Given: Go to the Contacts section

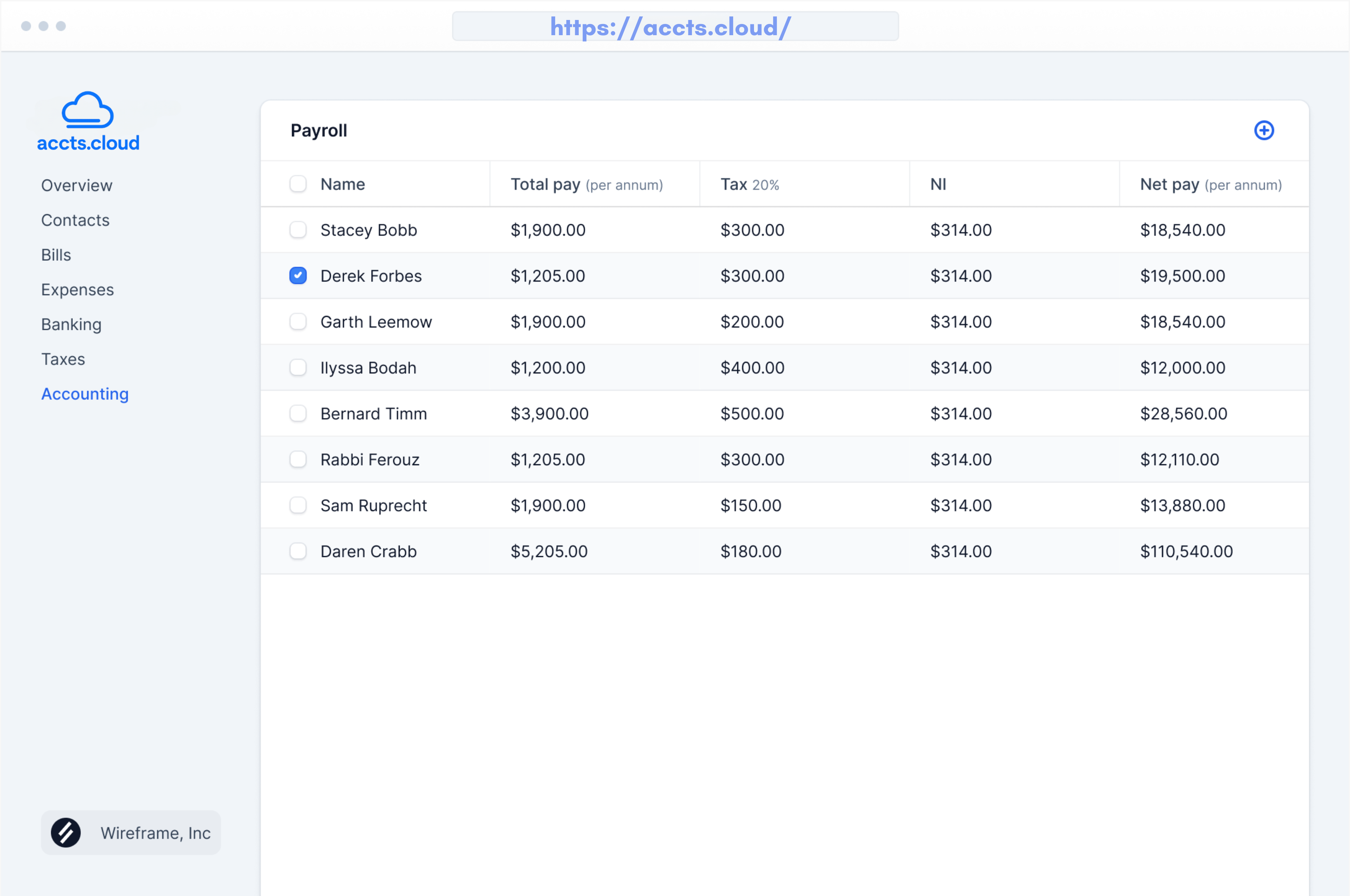Looking at the screenshot, I should [x=75, y=220].
